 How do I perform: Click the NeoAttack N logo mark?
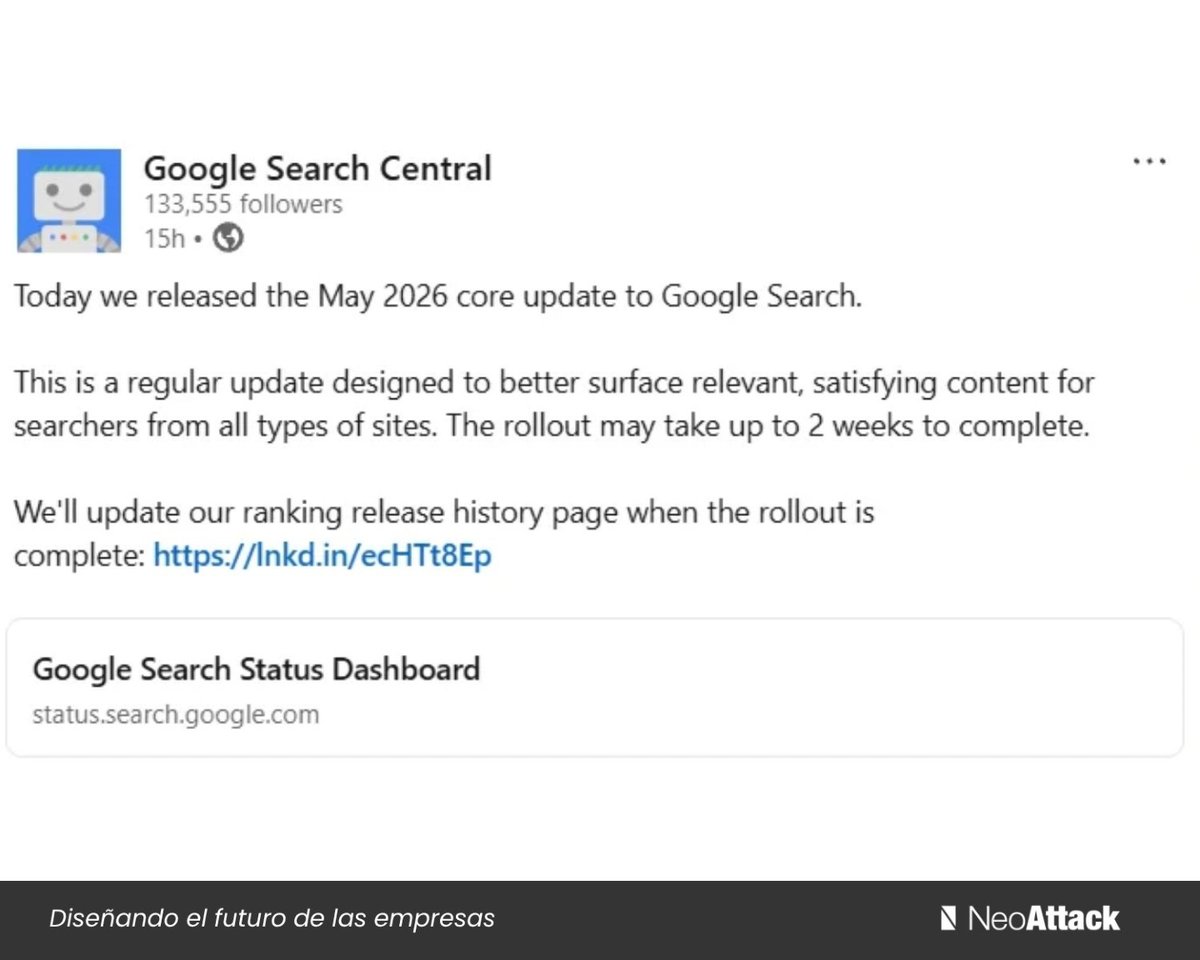948,917
